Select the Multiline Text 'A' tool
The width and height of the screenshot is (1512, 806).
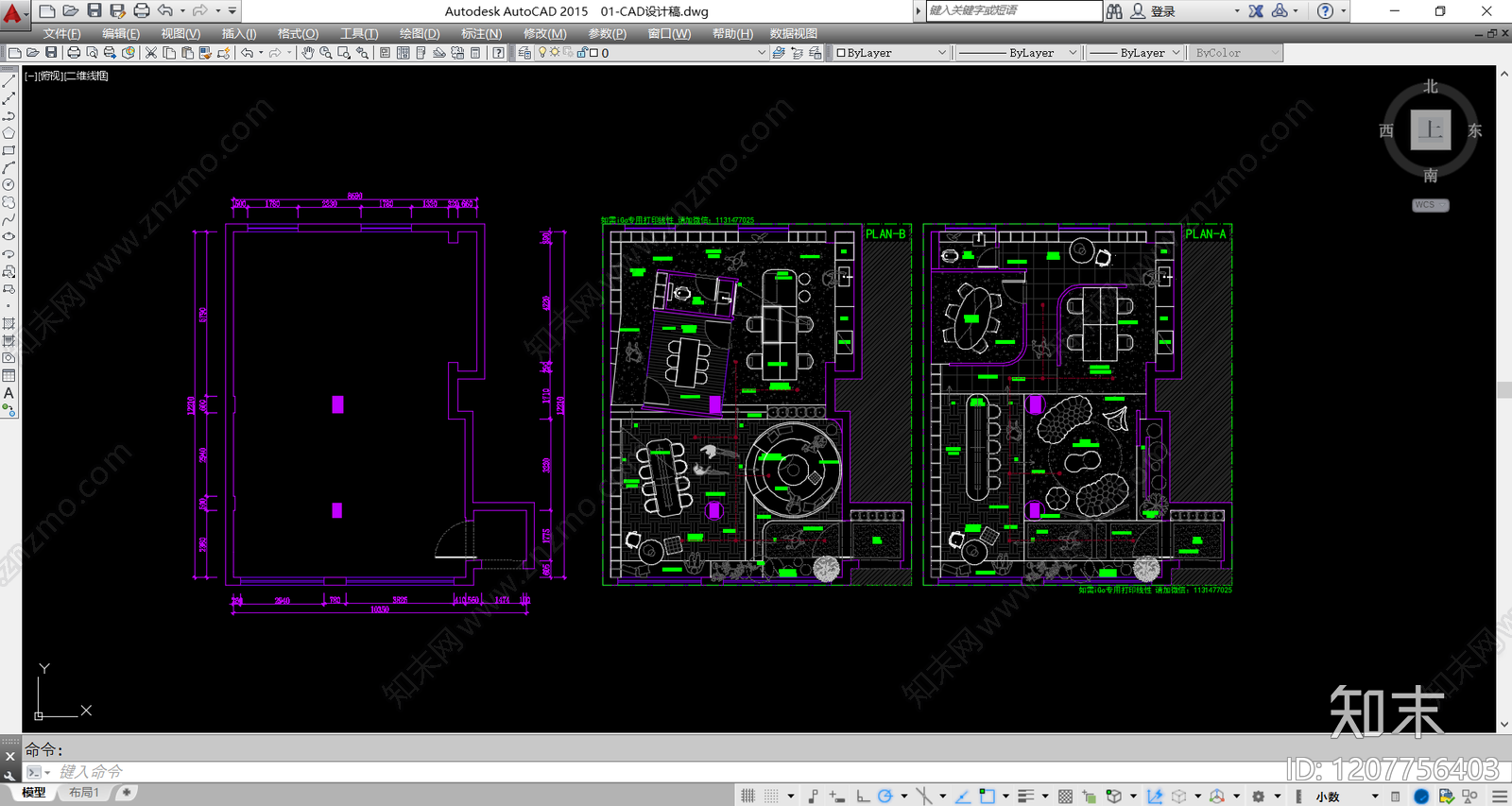pos(9,393)
